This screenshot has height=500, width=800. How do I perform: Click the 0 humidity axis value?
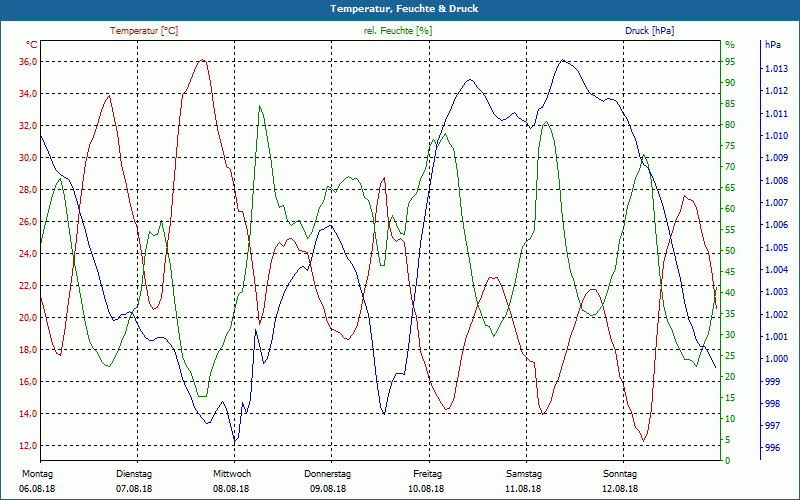[x=728, y=461]
